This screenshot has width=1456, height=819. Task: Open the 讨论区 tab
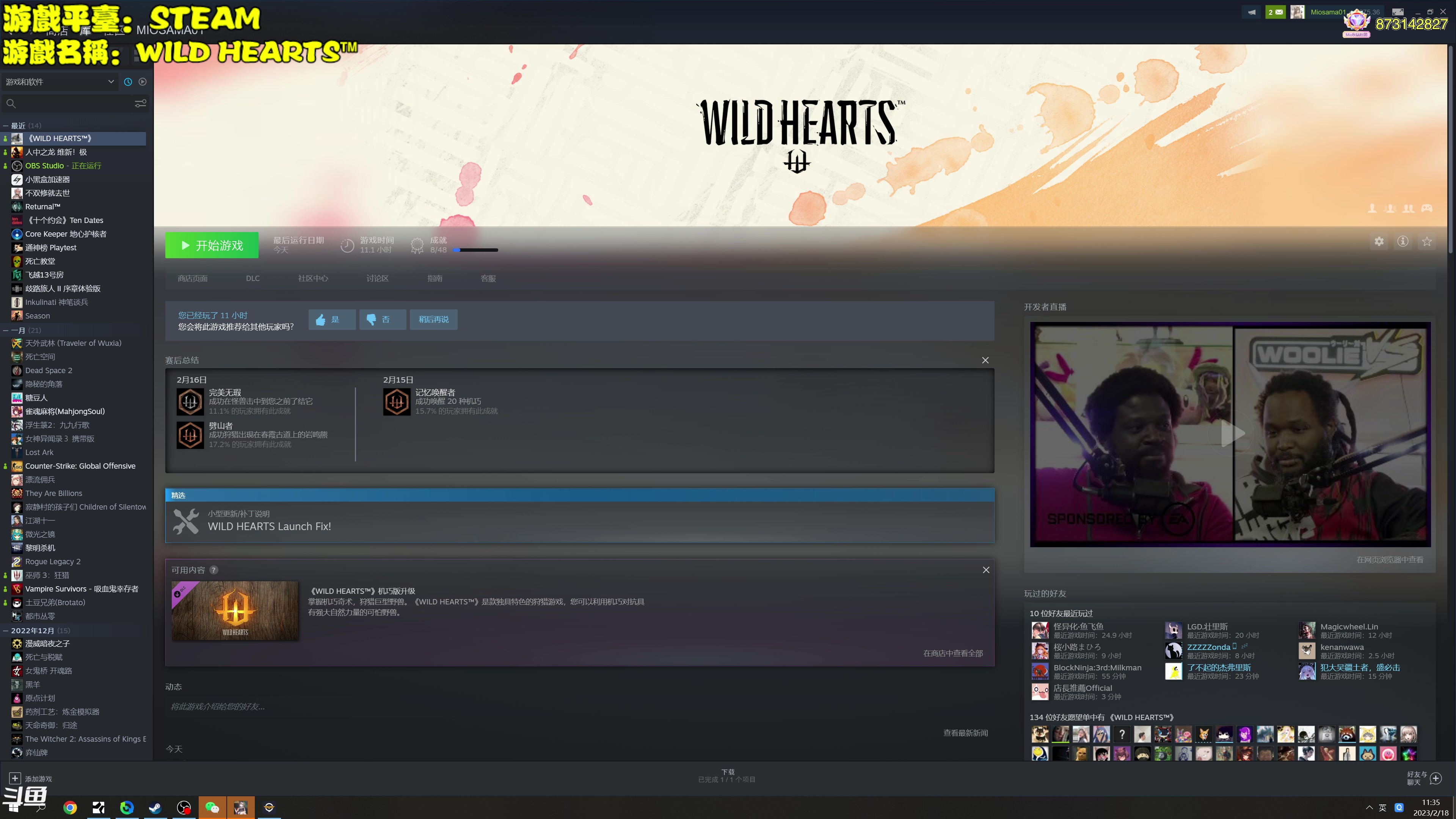377,279
